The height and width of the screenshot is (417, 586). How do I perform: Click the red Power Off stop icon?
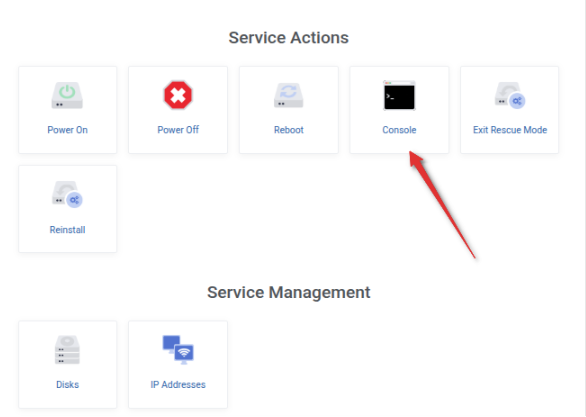pyautogui.click(x=178, y=95)
